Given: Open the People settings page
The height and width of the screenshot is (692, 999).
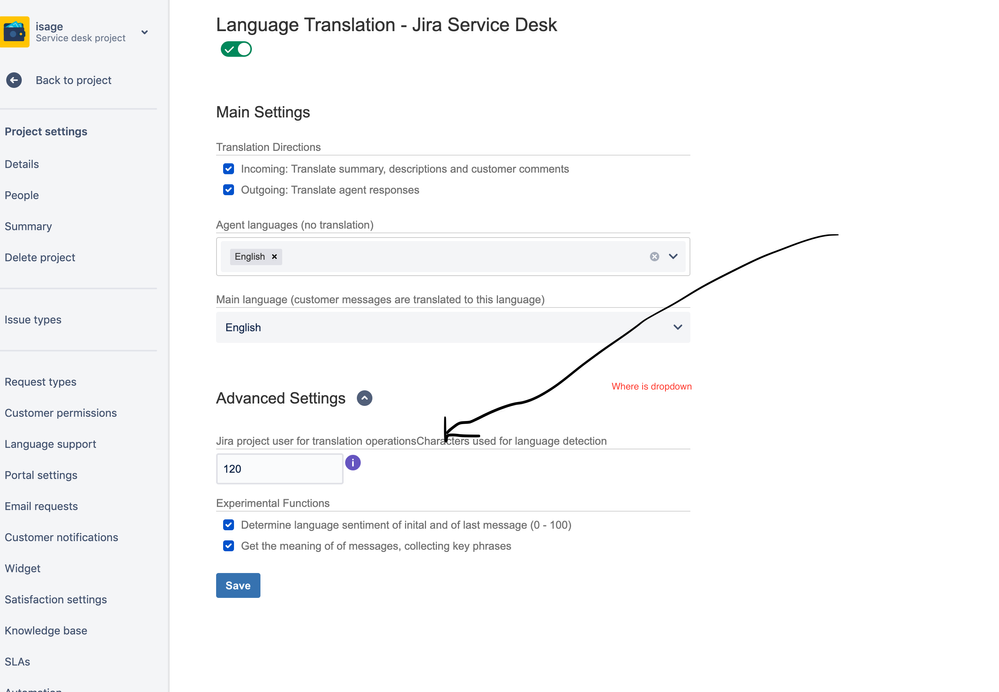Looking at the screenshot, I should pyautogui.click(x=22, y=196).
